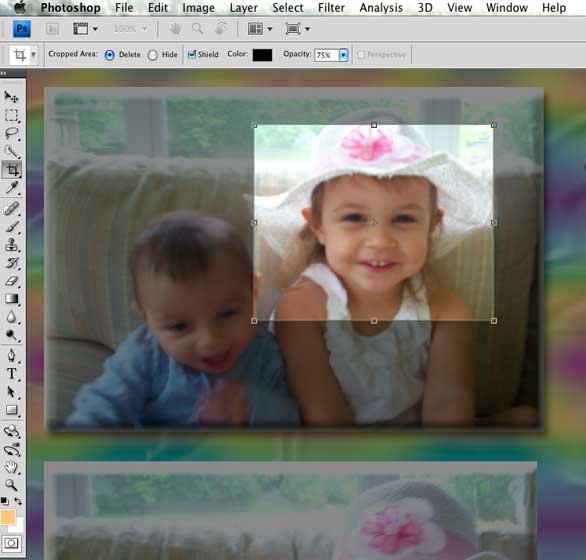This screenshot has height=560, width=586.
Task: Choose the Delete cropped area option
Action: 110,55
